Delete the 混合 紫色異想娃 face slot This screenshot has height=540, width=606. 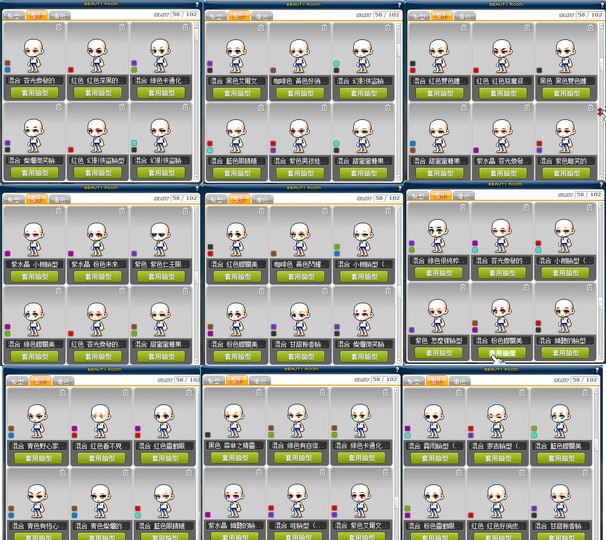[324, 108]
